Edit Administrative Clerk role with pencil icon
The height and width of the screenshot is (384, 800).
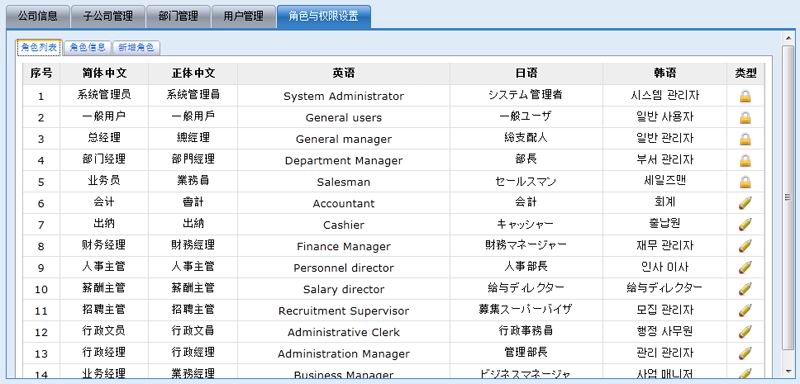(x=745, y=331)
